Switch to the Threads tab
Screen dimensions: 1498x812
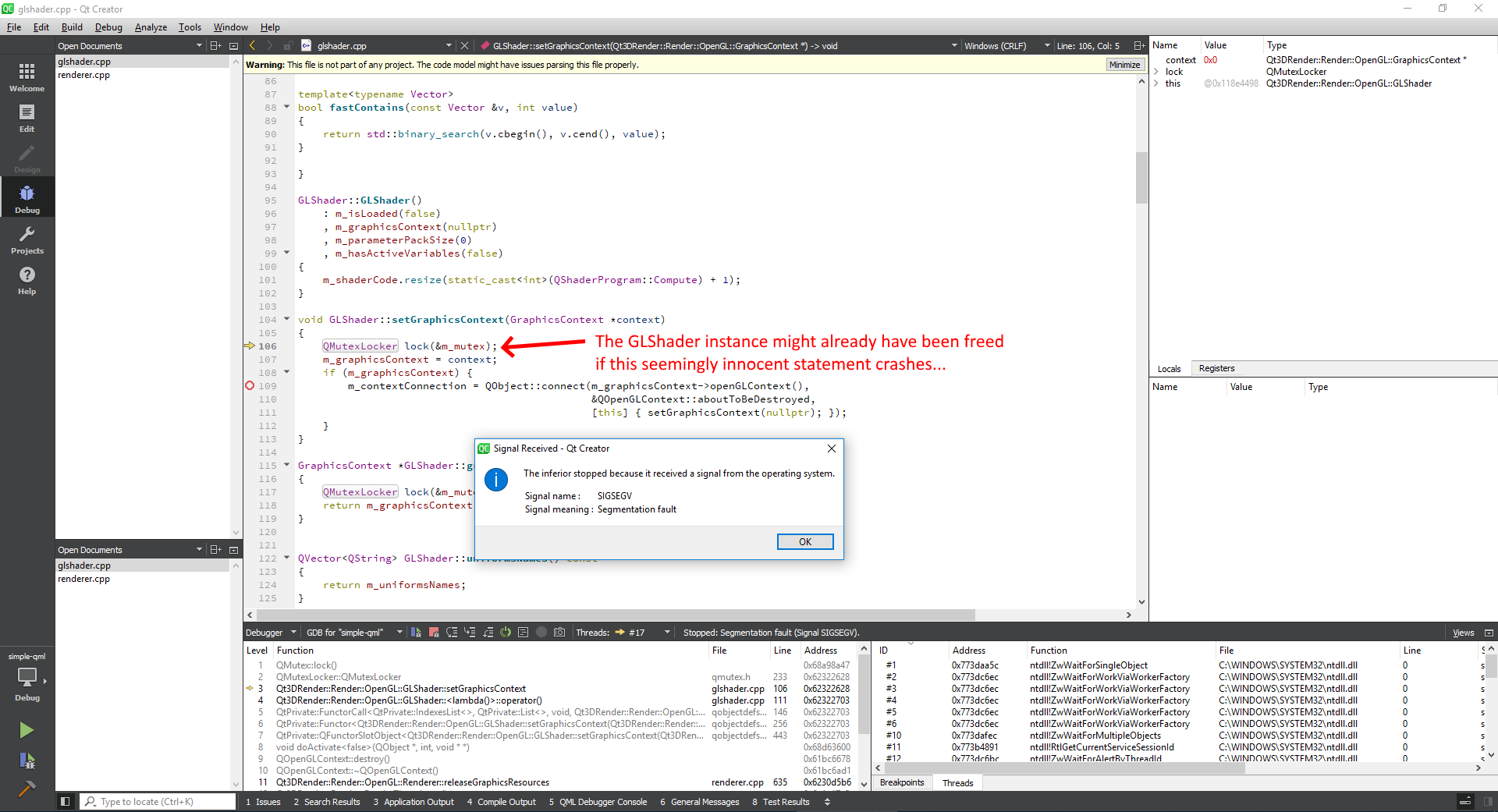[957, 783]
